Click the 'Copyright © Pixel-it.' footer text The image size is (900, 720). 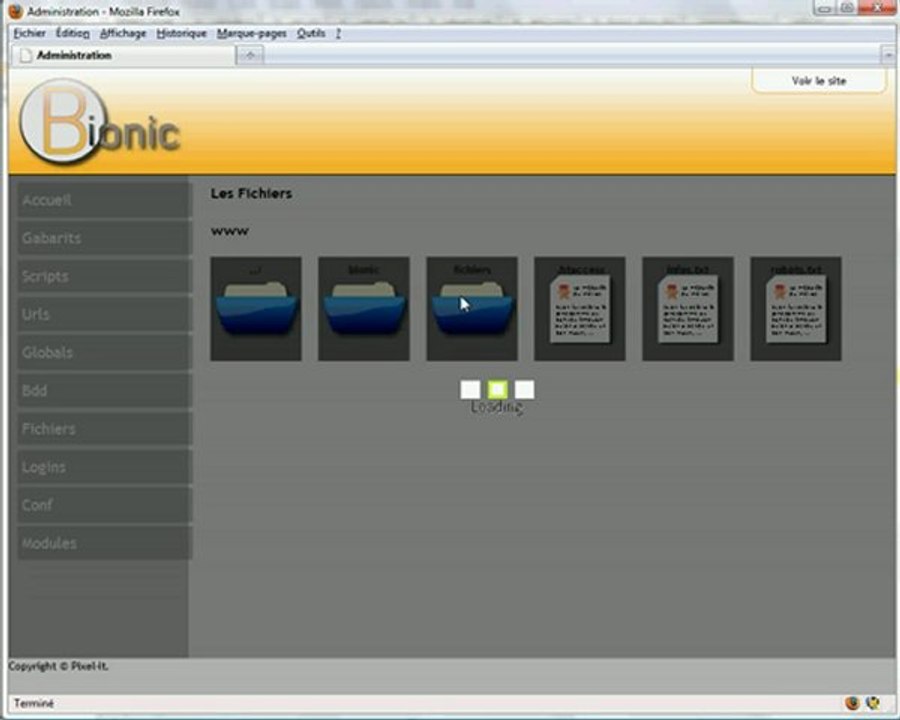pos(58,666)
